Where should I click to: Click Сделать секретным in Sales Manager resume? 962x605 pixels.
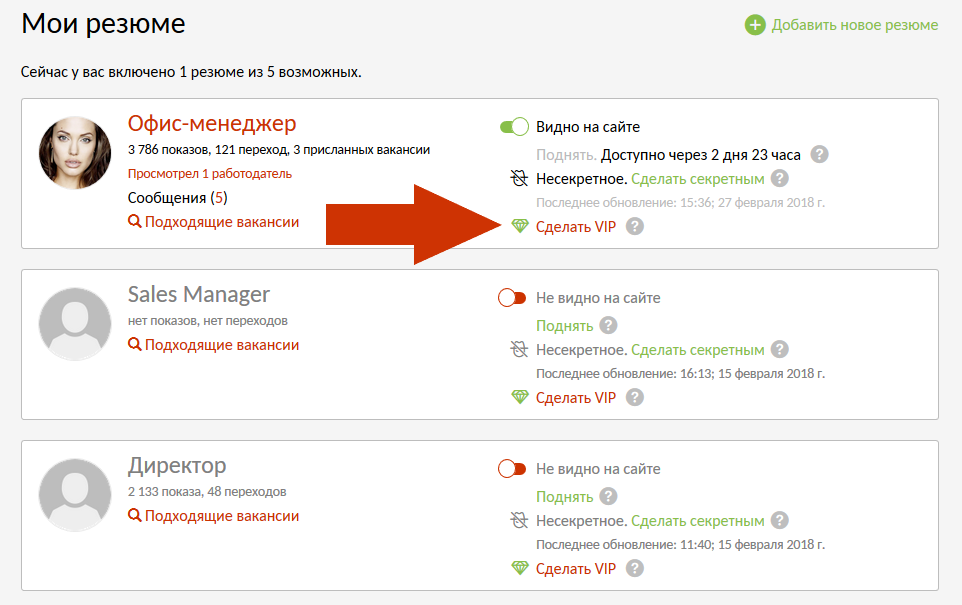(x=697, y=350)
